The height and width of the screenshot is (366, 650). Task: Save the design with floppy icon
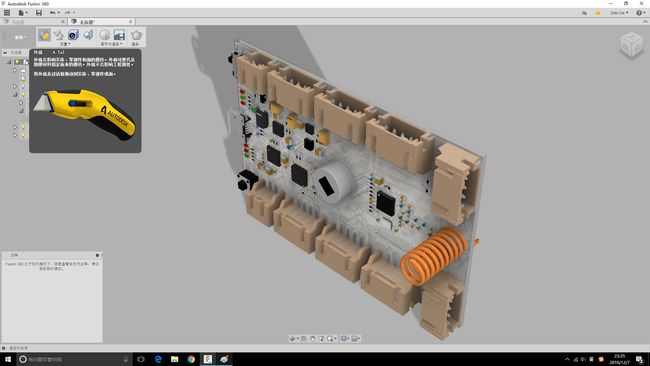[39, 13]
